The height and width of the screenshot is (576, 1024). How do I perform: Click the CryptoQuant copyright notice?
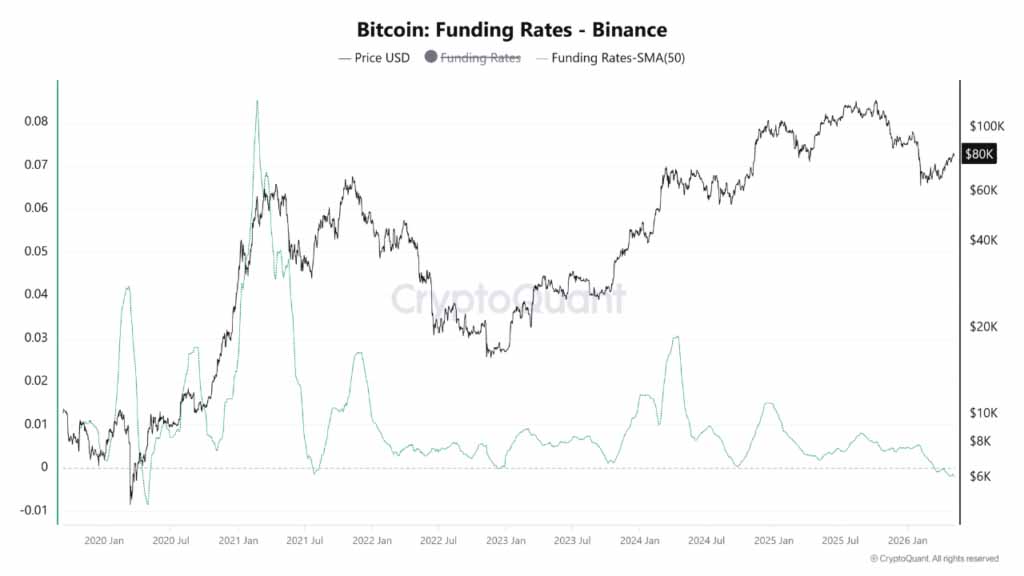(935, 558)
